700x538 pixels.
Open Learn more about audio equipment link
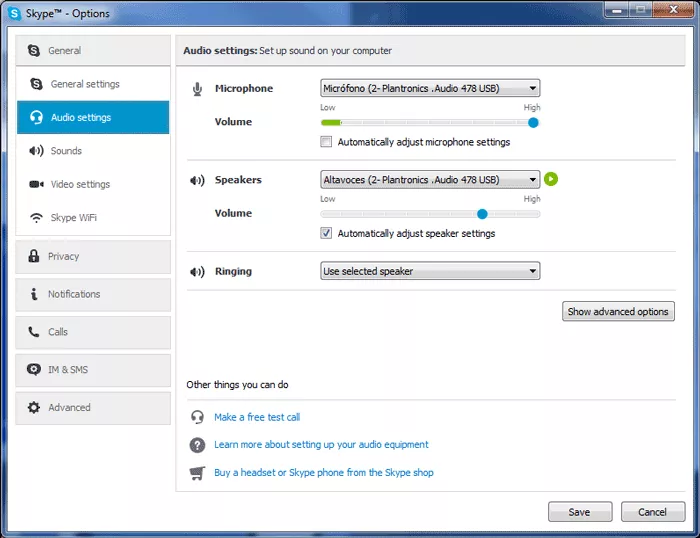pyautogui.click(x=321, y=445)
